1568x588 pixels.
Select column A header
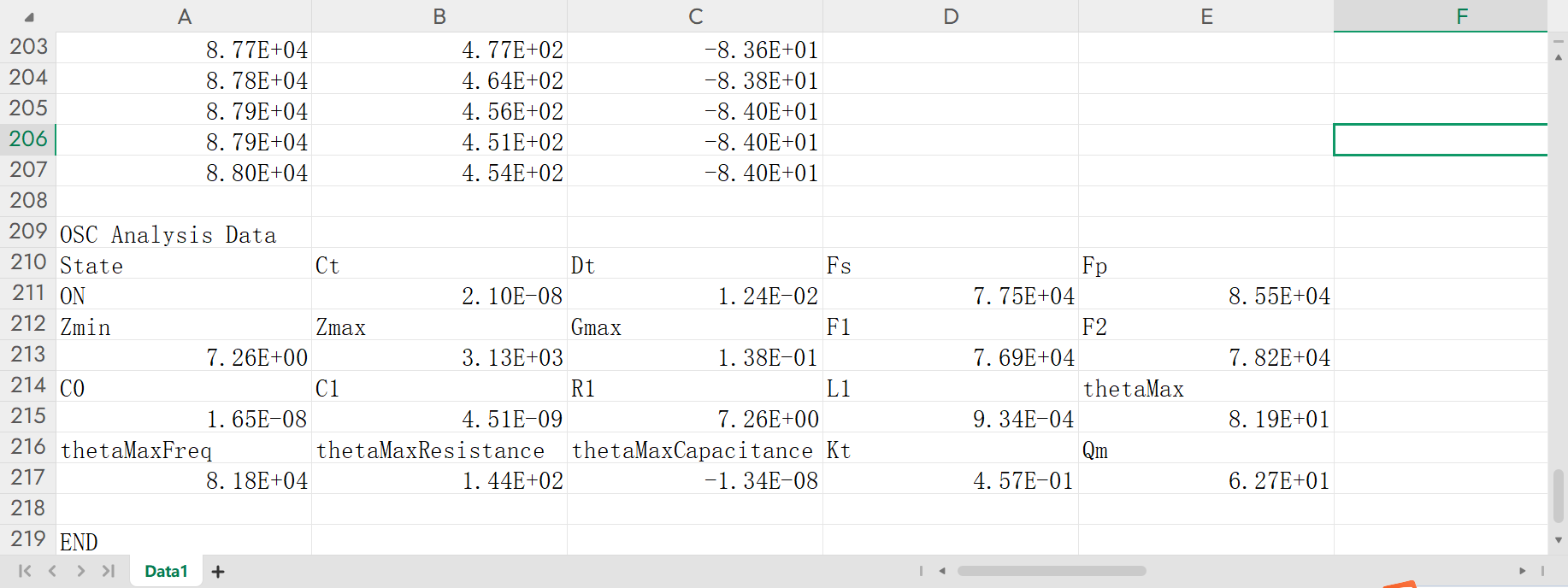click(x=184, y=16)
